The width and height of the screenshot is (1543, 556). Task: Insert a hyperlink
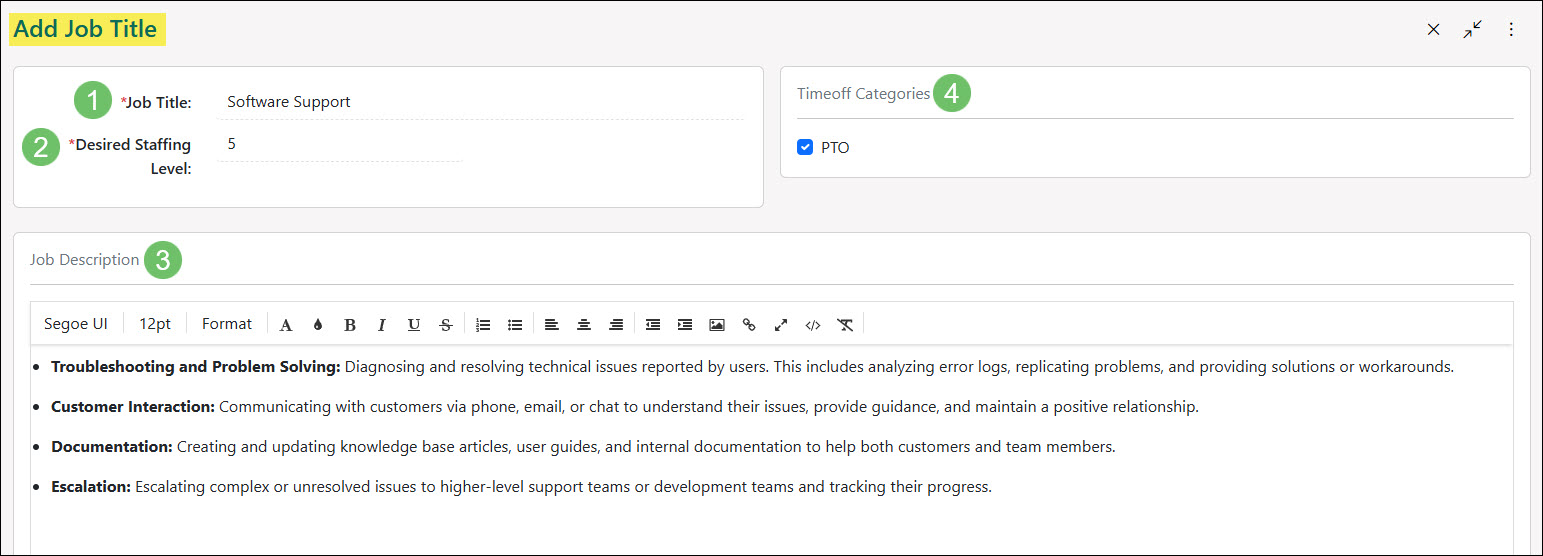[x=749, y=325]
